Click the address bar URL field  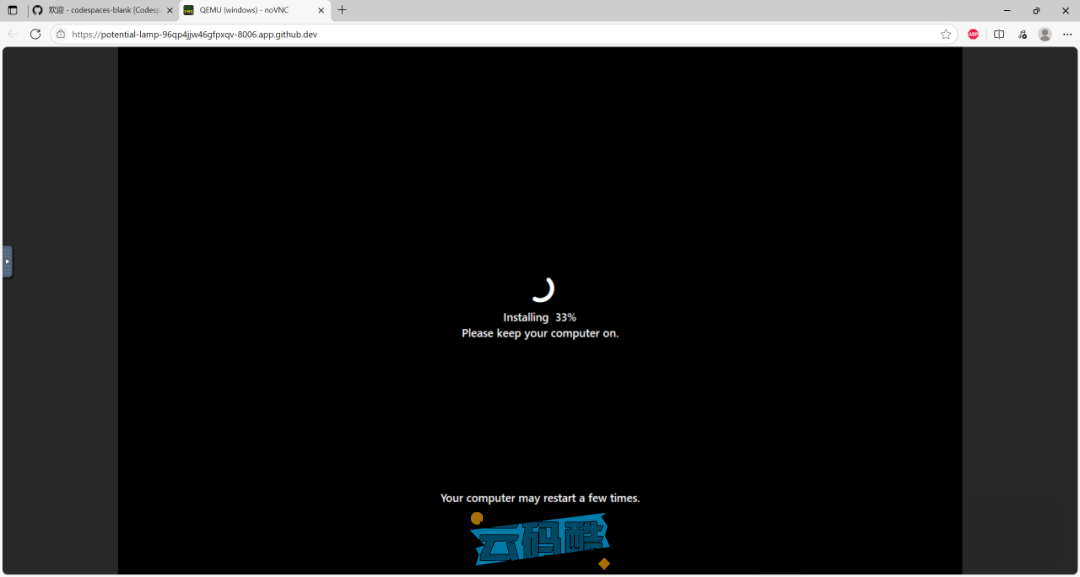(x=400, y=34)
